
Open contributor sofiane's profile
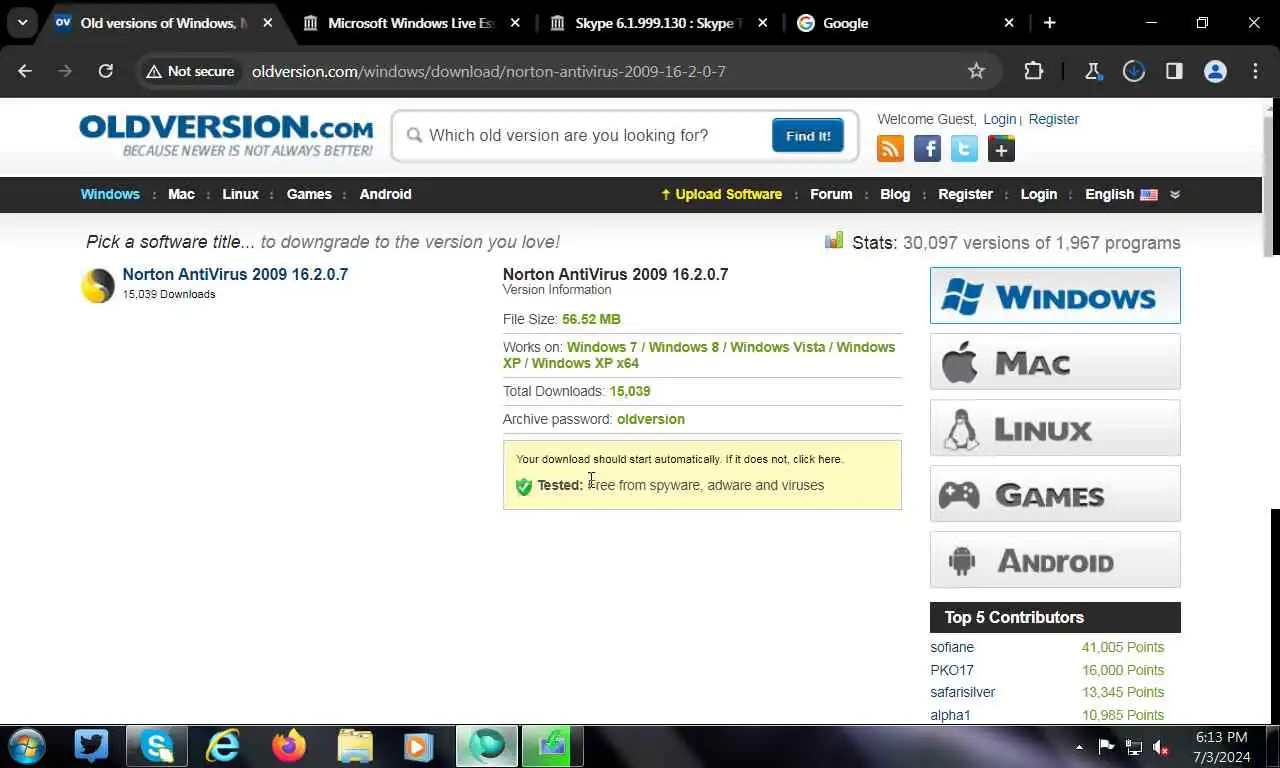952,647
